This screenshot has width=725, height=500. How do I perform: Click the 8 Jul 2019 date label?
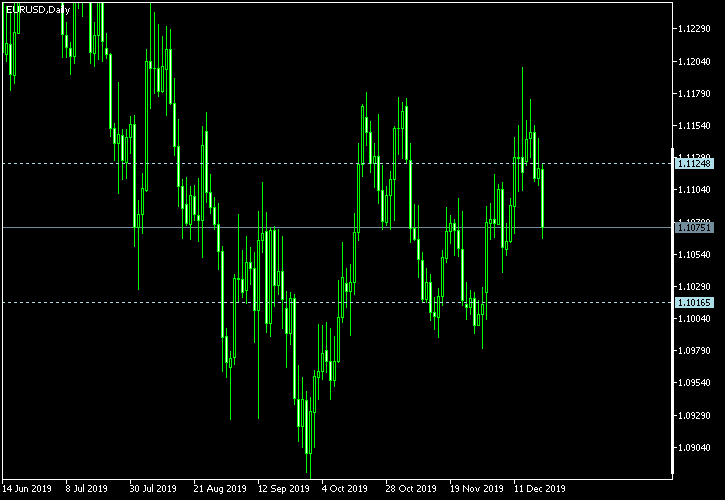pos(86,489)
